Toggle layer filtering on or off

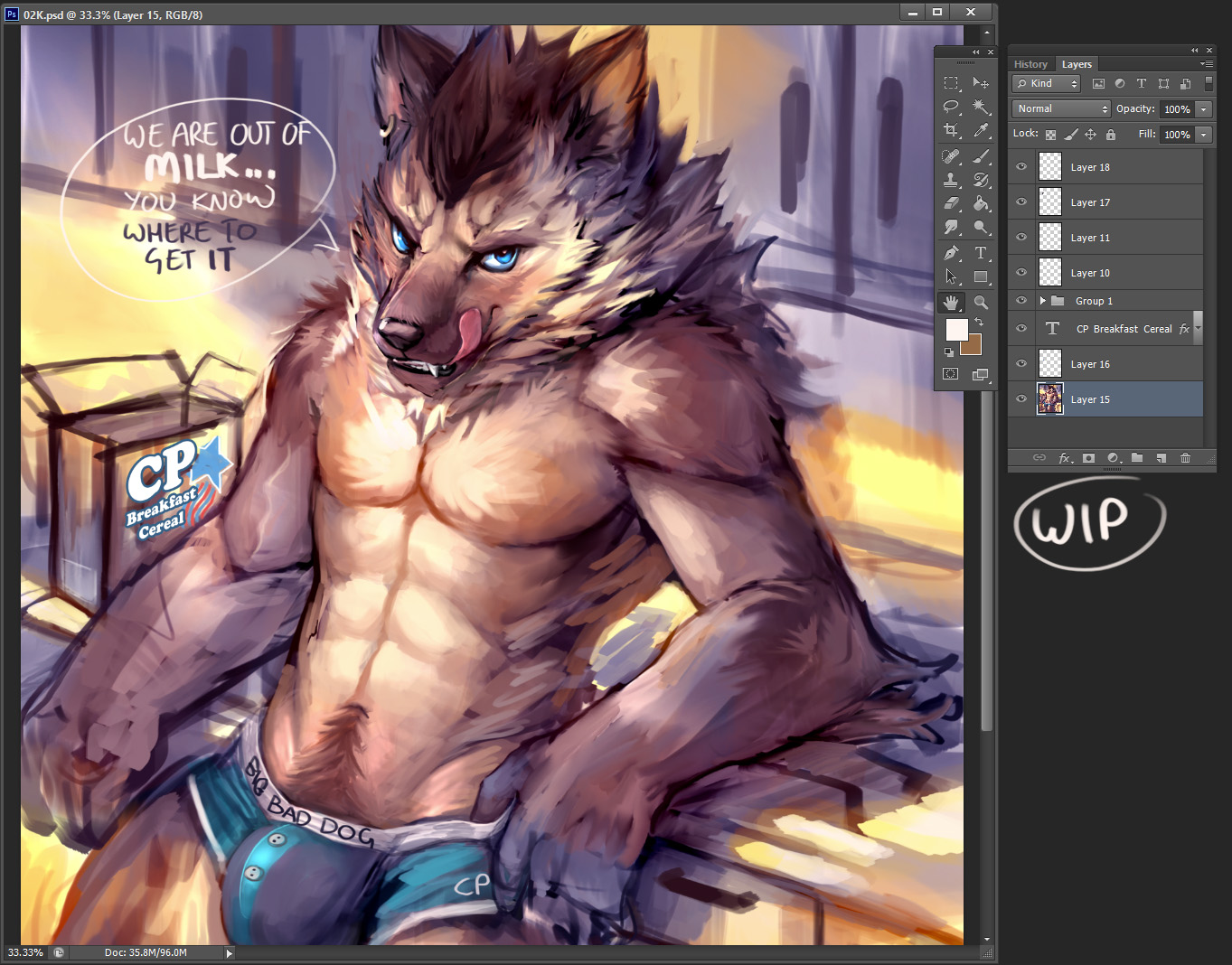click(1208, 83)
